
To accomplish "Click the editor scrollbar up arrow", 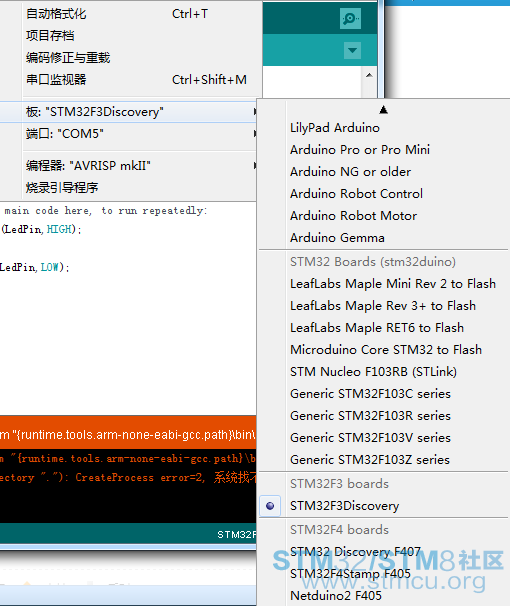I will pos(369,75).
